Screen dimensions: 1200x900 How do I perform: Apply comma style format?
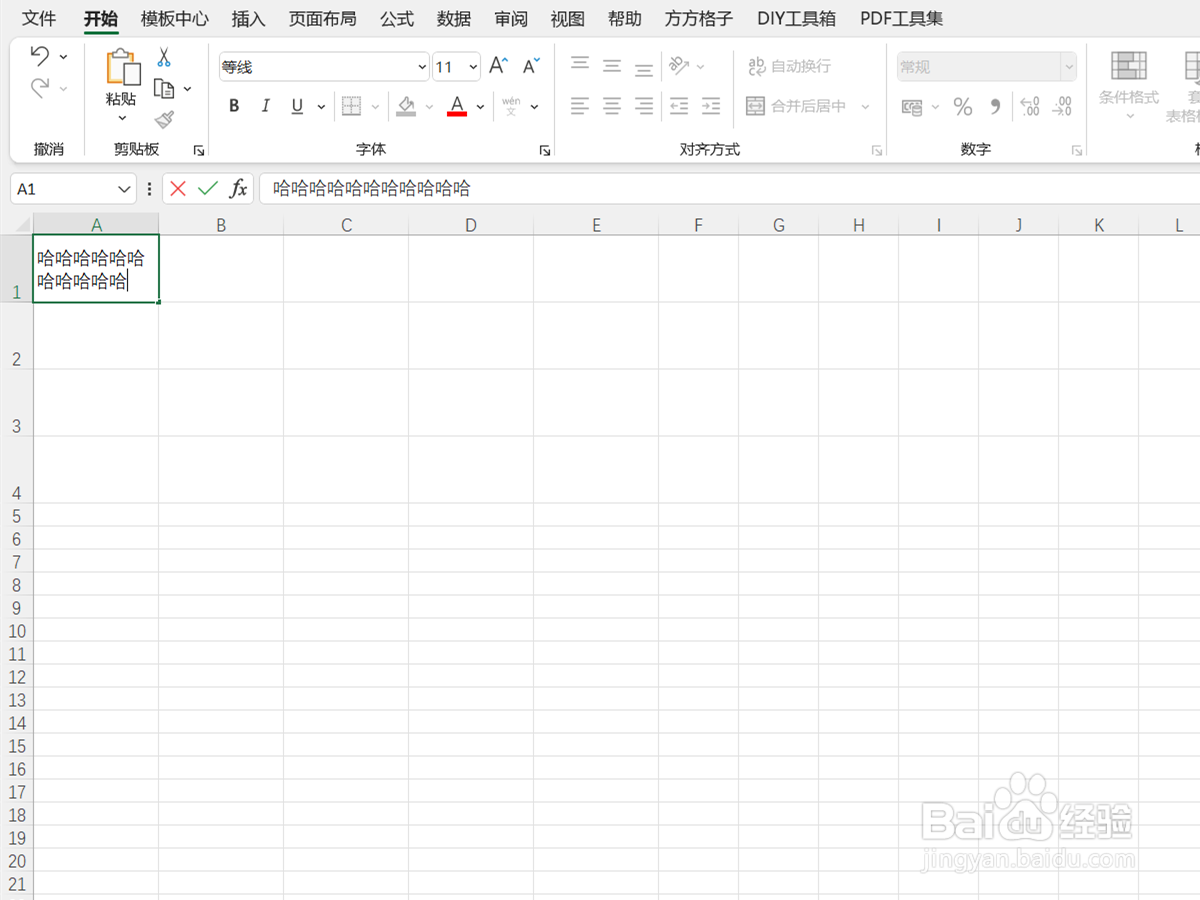(x=995, y=106)
